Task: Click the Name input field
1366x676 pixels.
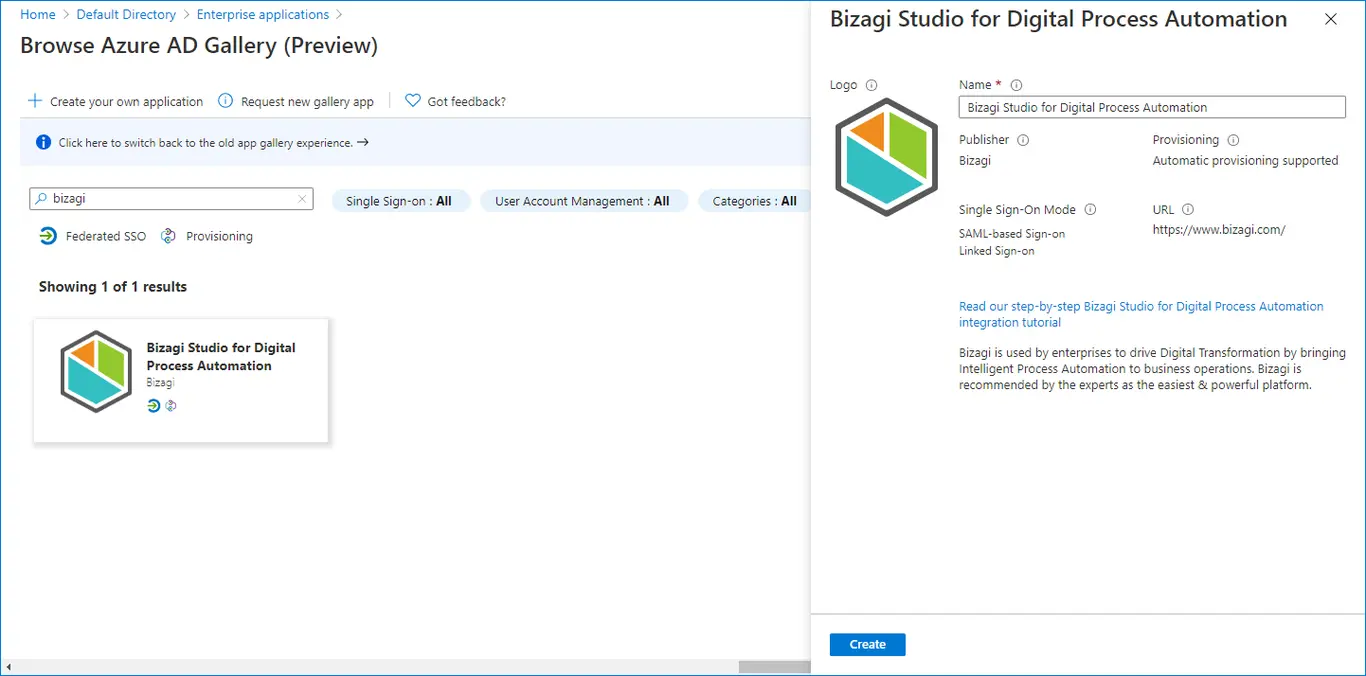Action: (x=1152, y=107)
